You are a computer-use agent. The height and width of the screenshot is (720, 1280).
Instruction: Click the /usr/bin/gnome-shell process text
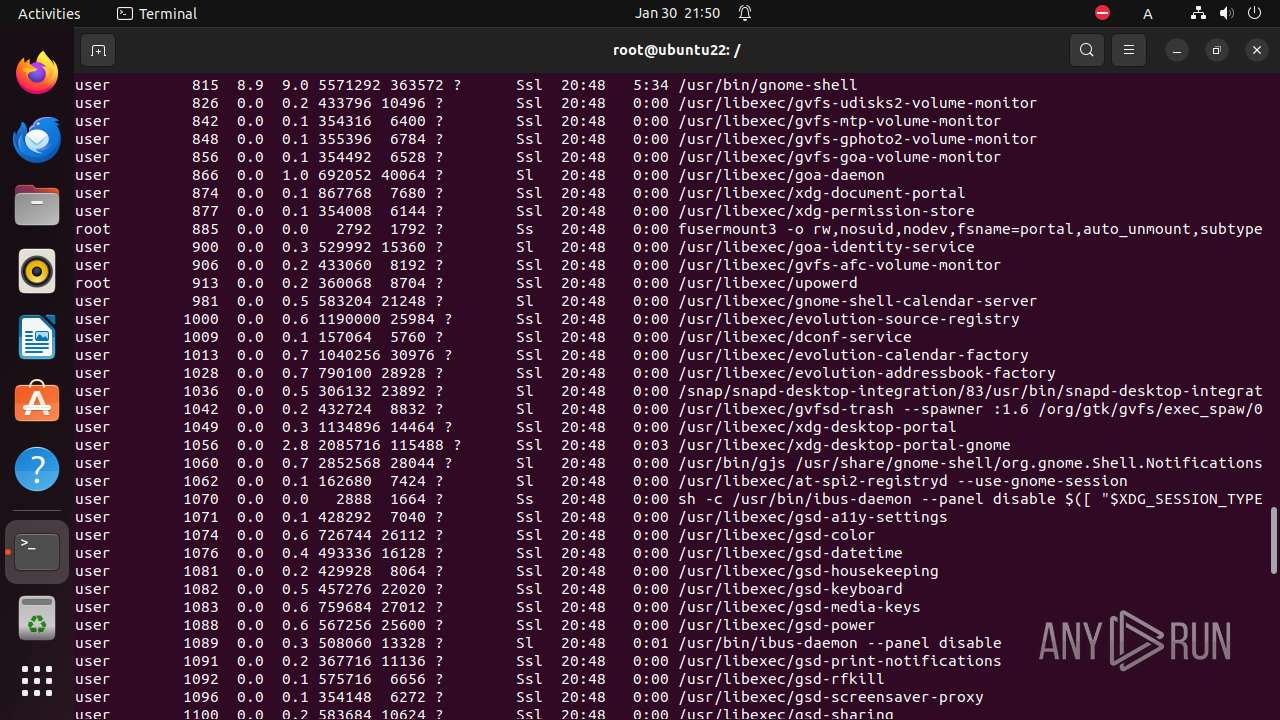click(x=767, y=85)
